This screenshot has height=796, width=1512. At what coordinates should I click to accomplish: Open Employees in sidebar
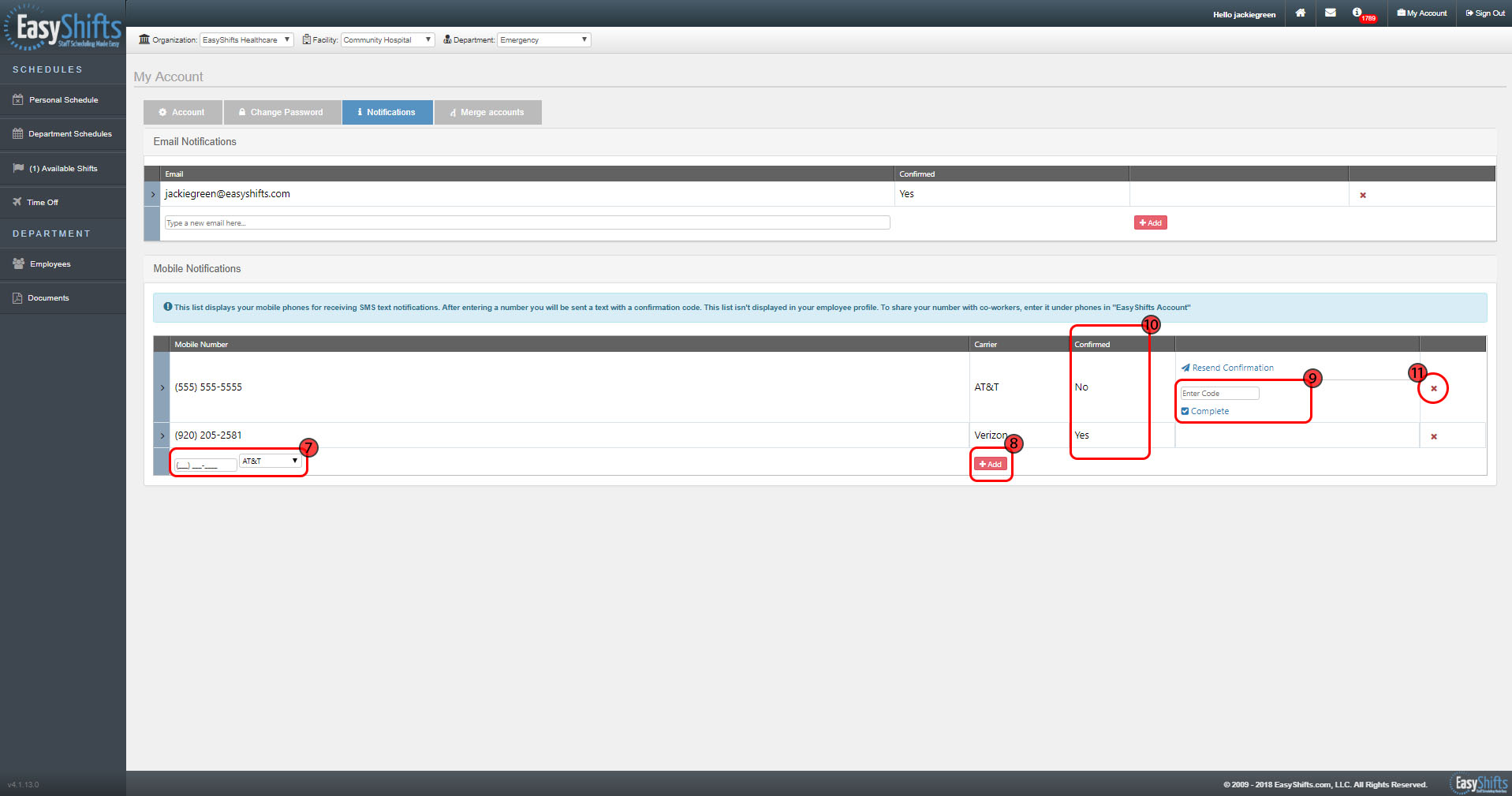[63, 264]
